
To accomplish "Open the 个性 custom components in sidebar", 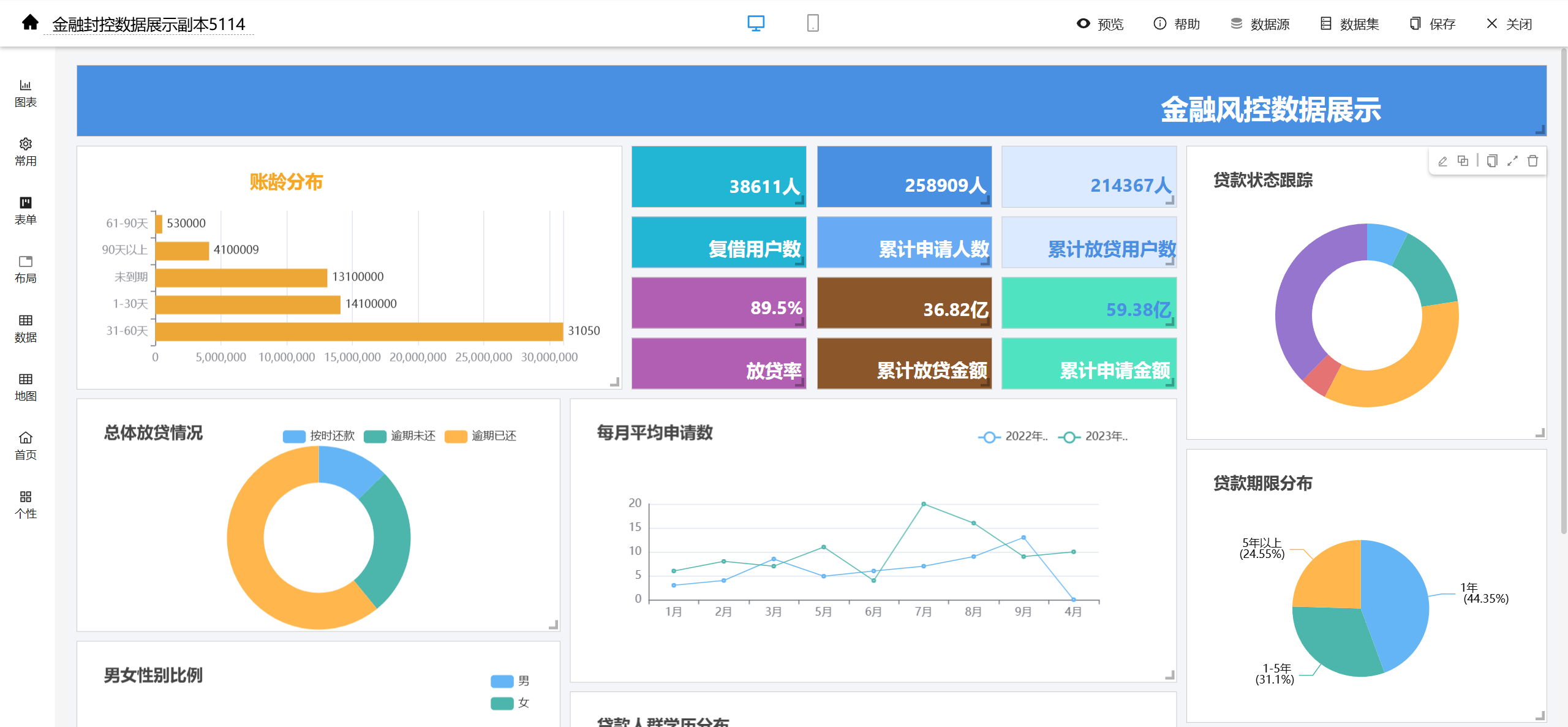I will [26, 505].
